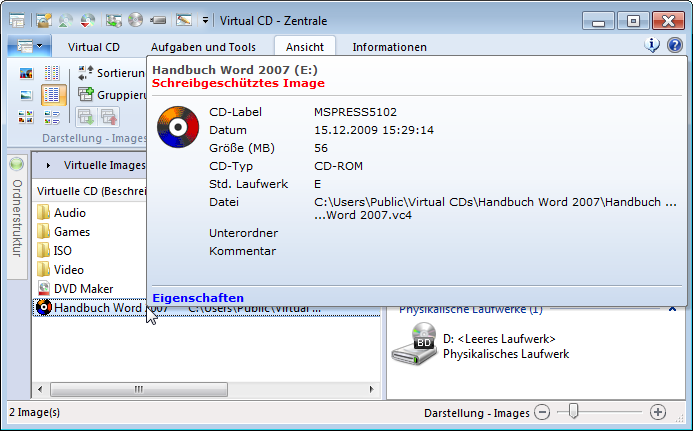This screenshot has width=693, height=431.
Task: Select the Games folder
Action: [x=63, y=232]
